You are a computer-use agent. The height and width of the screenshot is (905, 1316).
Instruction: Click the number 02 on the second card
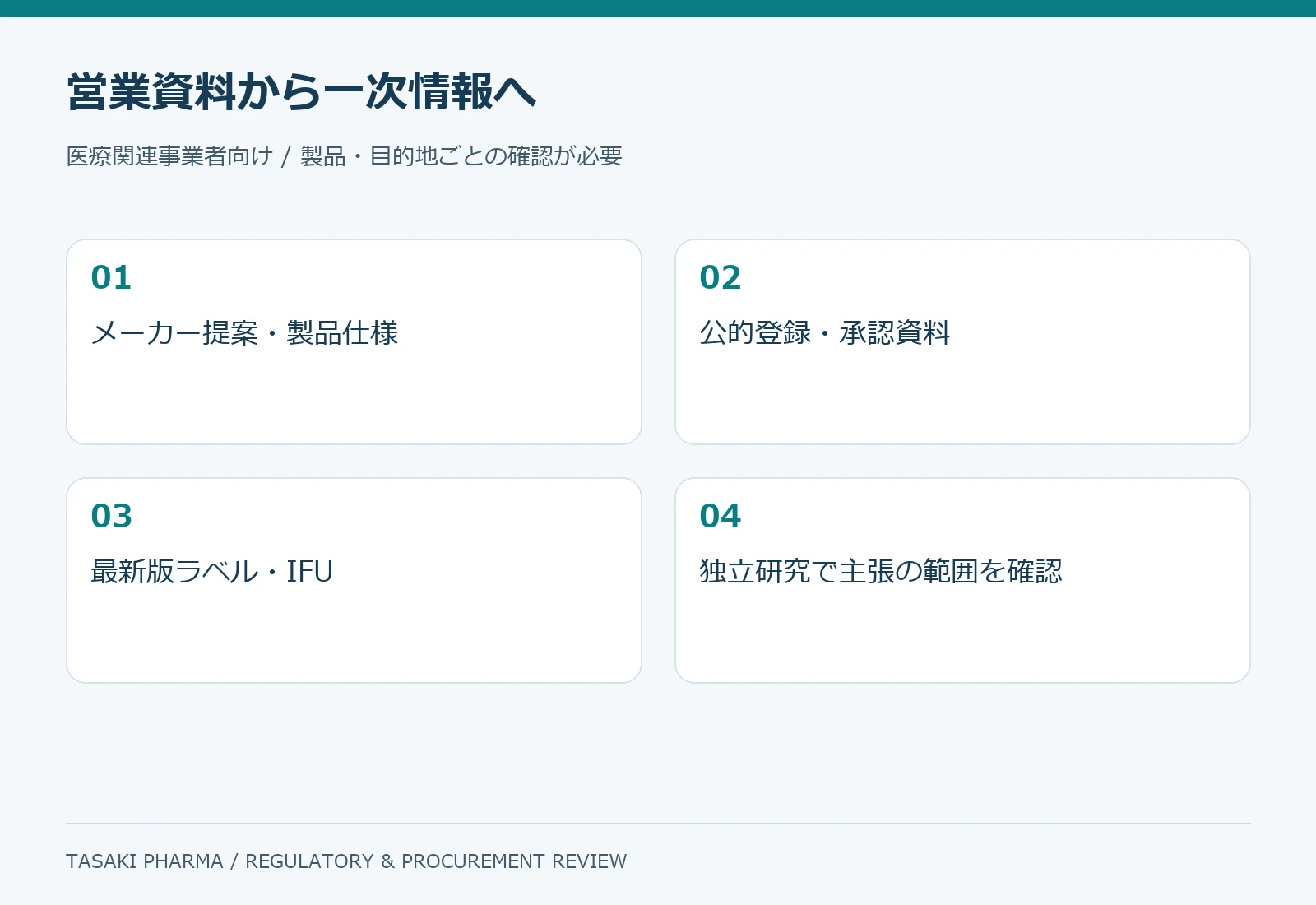[x=721, y=278]
